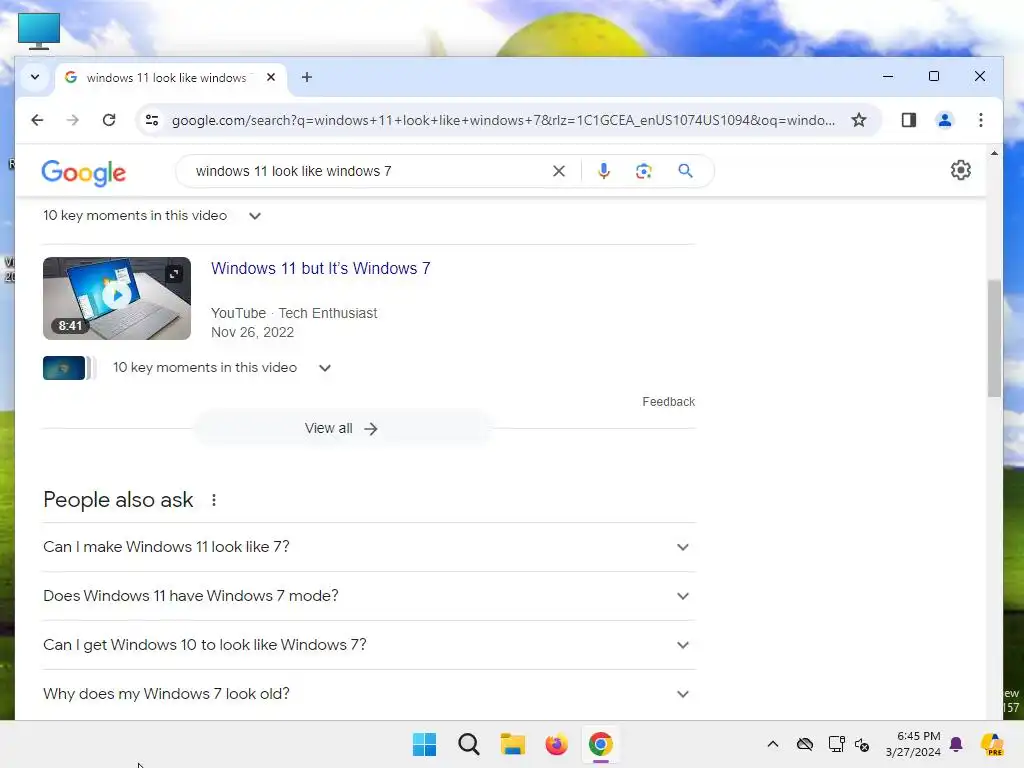
Task: Open site information icon in address bar
Action: point(152,120)
